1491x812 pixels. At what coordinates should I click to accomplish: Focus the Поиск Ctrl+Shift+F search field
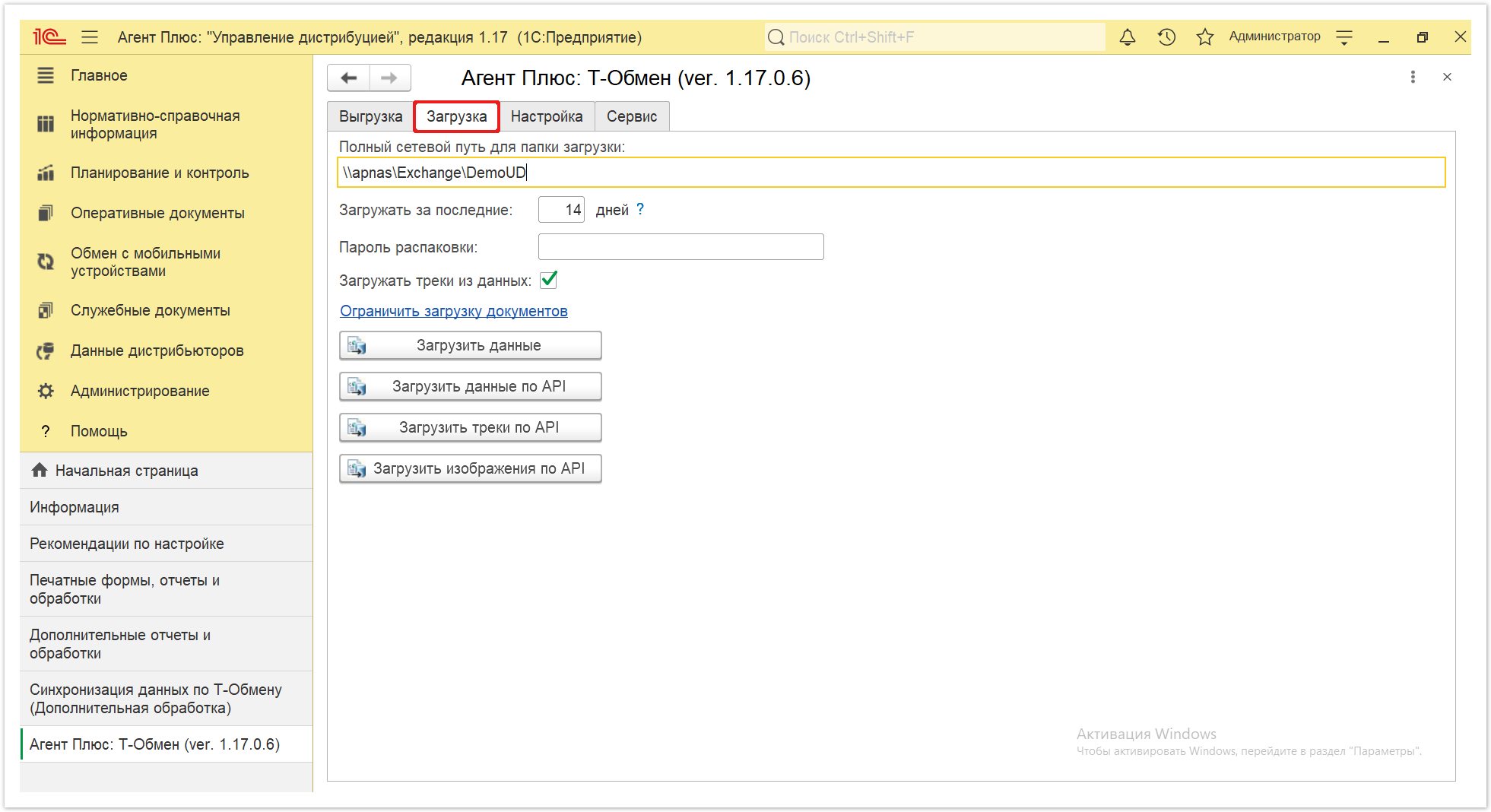(935, 36)
